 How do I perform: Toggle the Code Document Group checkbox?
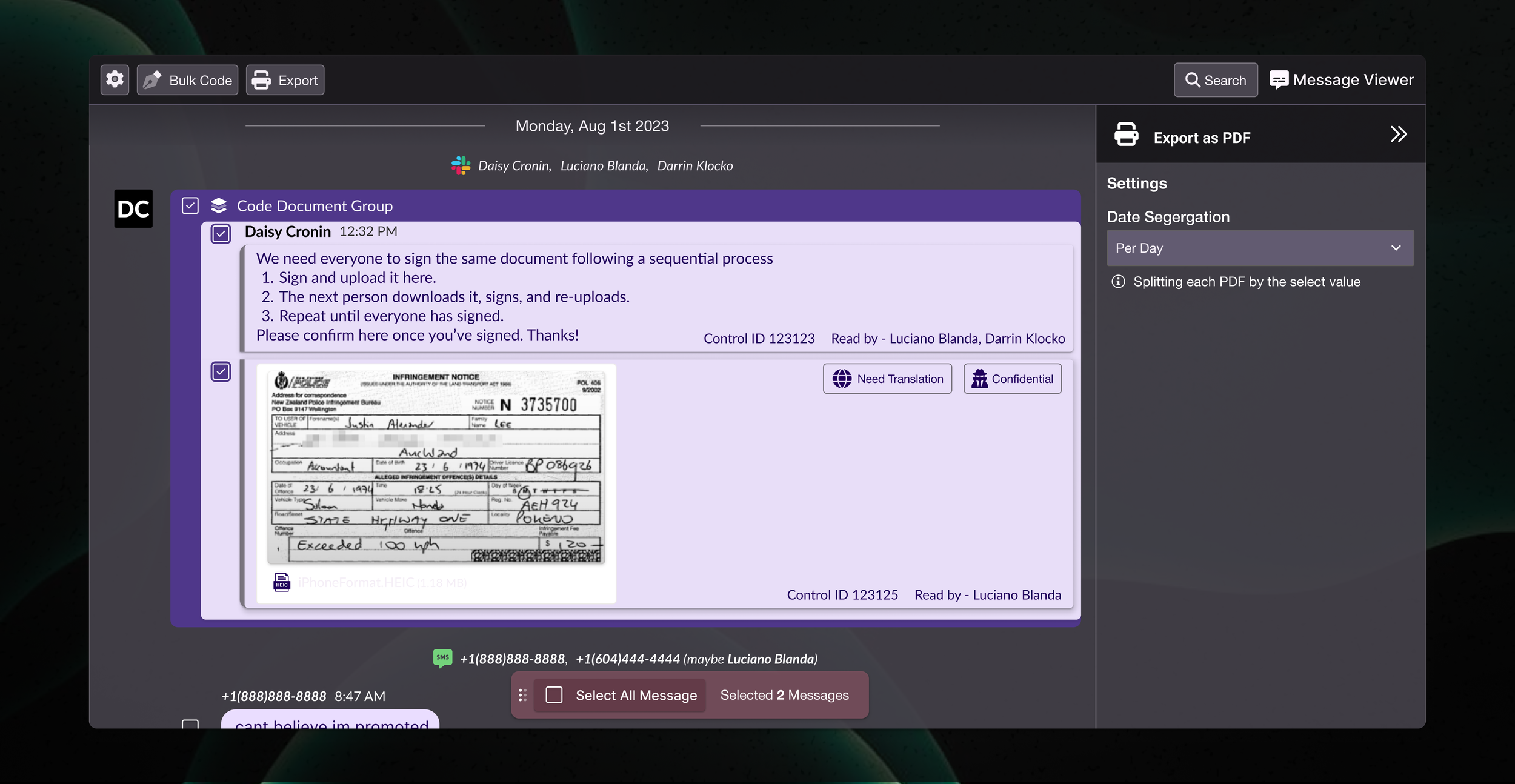pyautogui.click(x=190, y=206)
